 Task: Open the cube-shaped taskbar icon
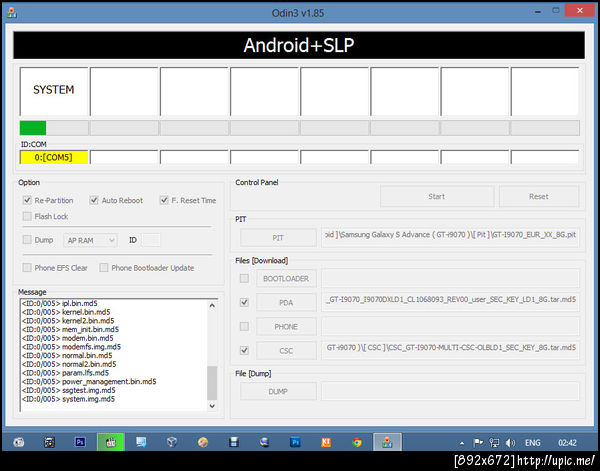172,442
